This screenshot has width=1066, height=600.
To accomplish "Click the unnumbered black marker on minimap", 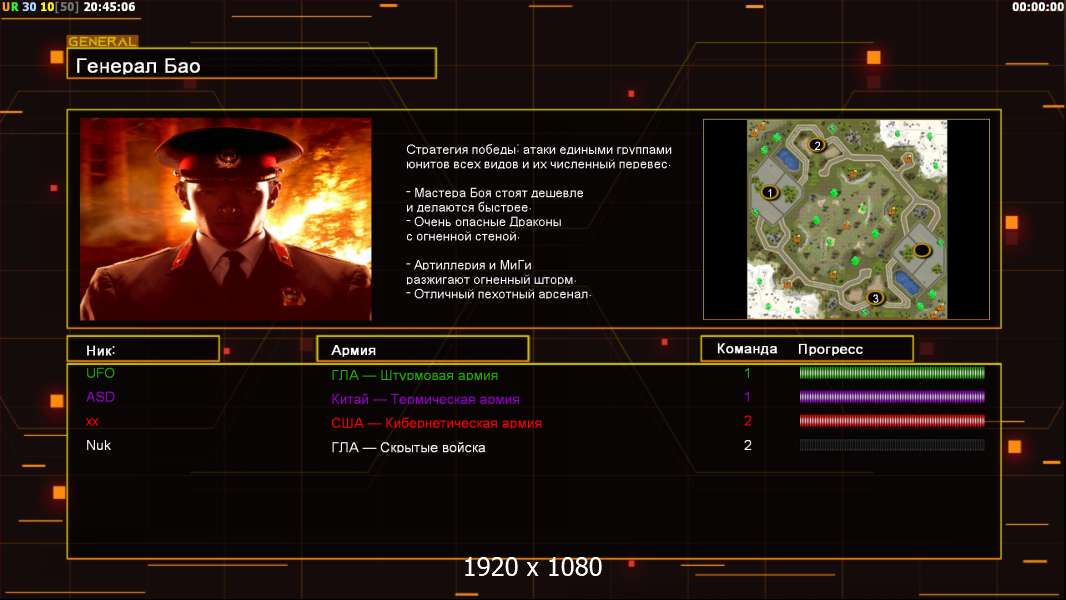I will pyautogui.click(x=921, y=250).
